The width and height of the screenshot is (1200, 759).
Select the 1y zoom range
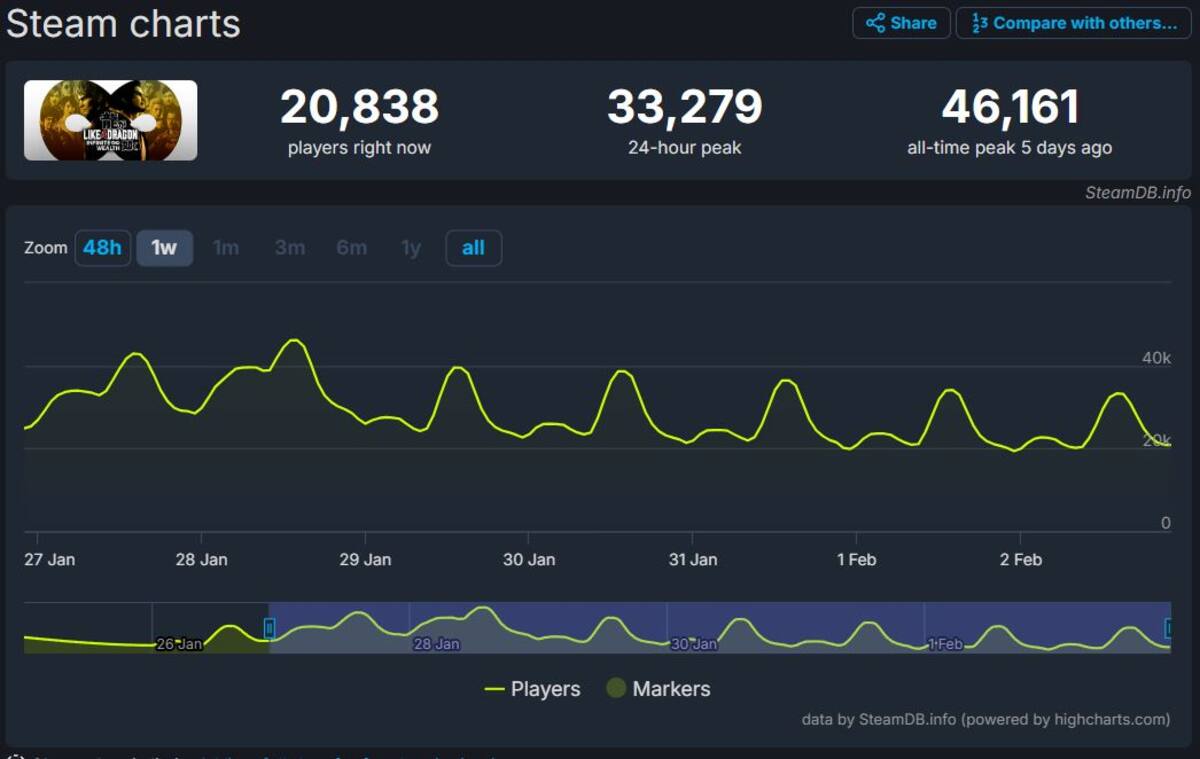411,248
